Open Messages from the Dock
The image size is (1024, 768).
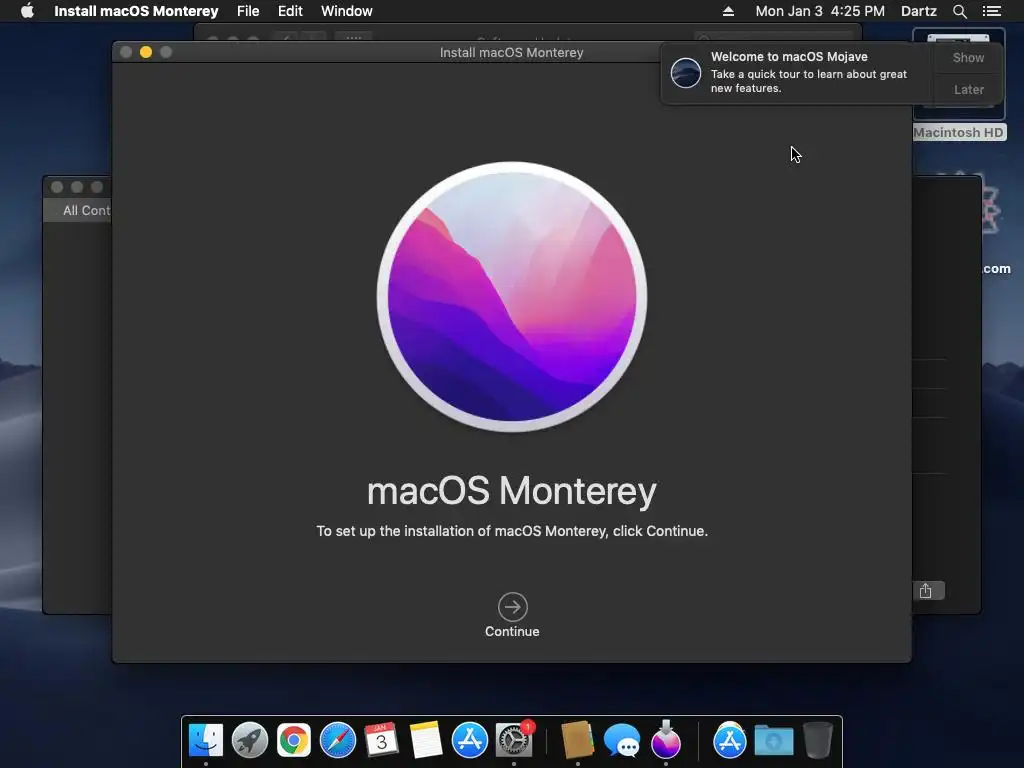(622, 740)
